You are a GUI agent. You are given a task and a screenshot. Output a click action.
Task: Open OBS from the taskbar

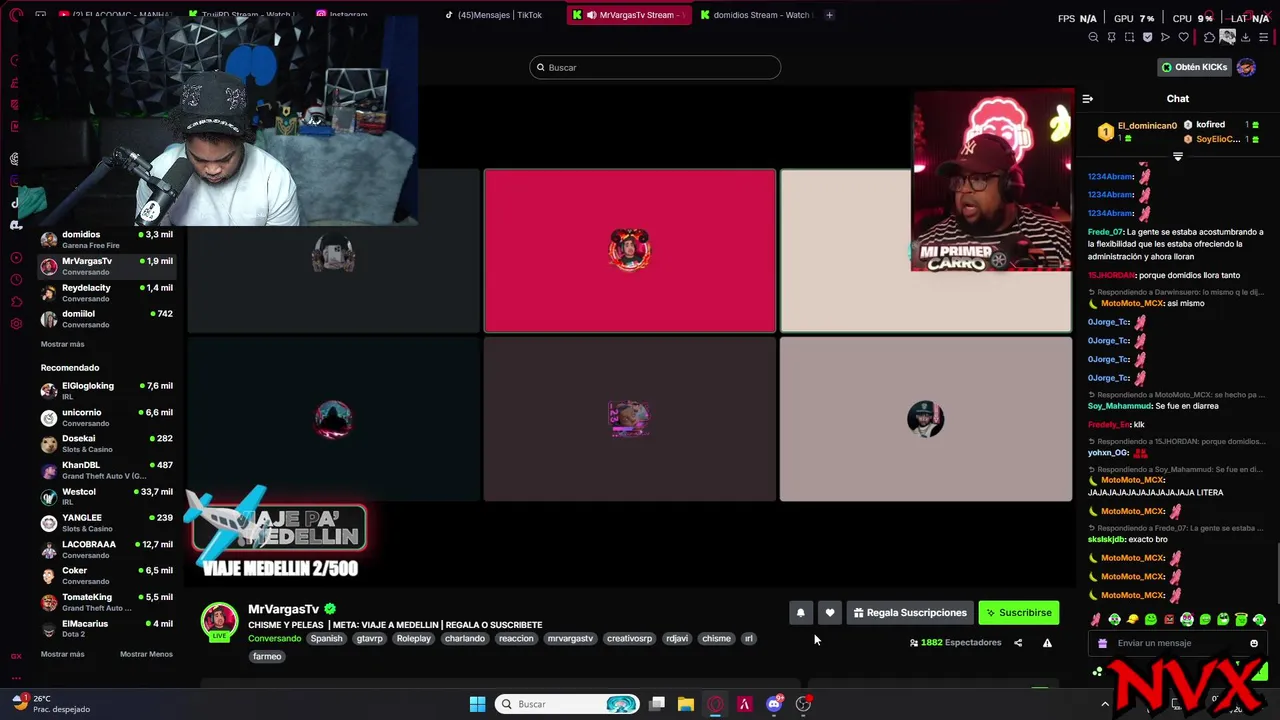tap(803, 704)
